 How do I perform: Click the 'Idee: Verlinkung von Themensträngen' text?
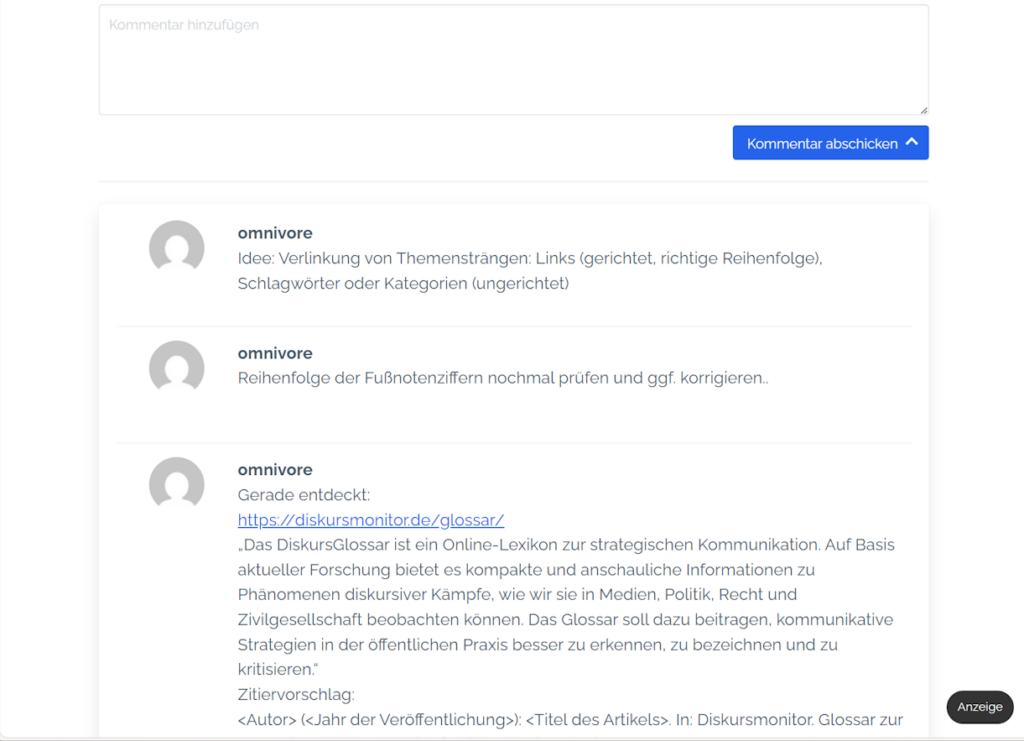529,258
